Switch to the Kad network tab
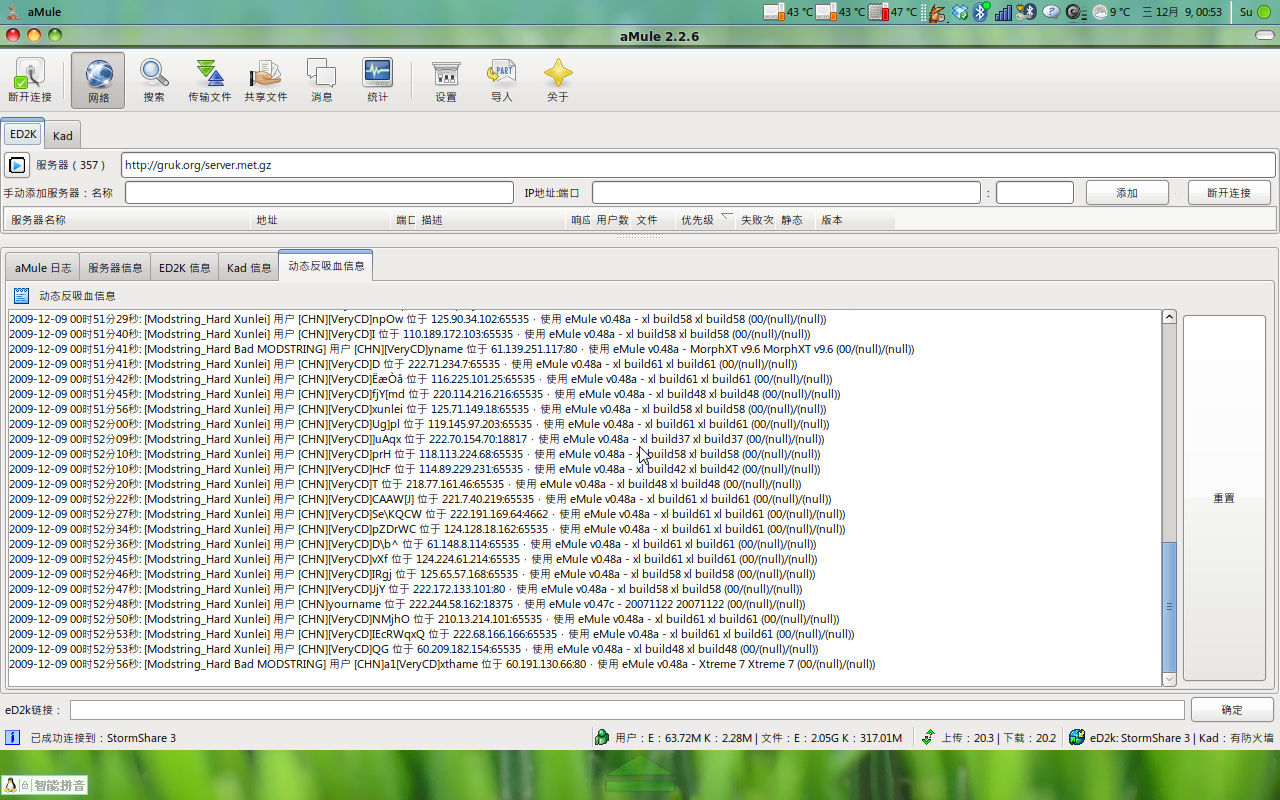 pos(62,135)
